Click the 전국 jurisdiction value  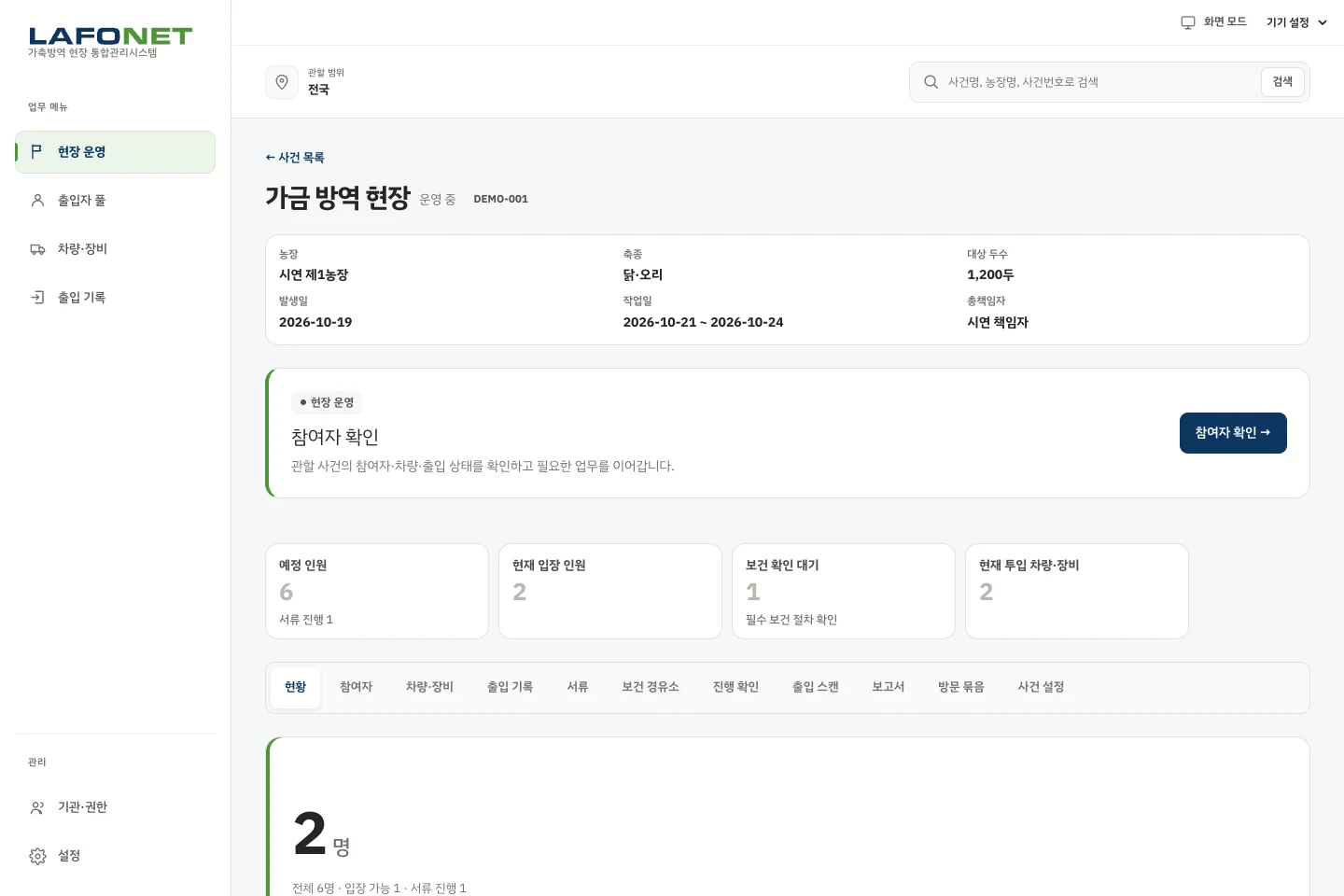coord(318,90)
